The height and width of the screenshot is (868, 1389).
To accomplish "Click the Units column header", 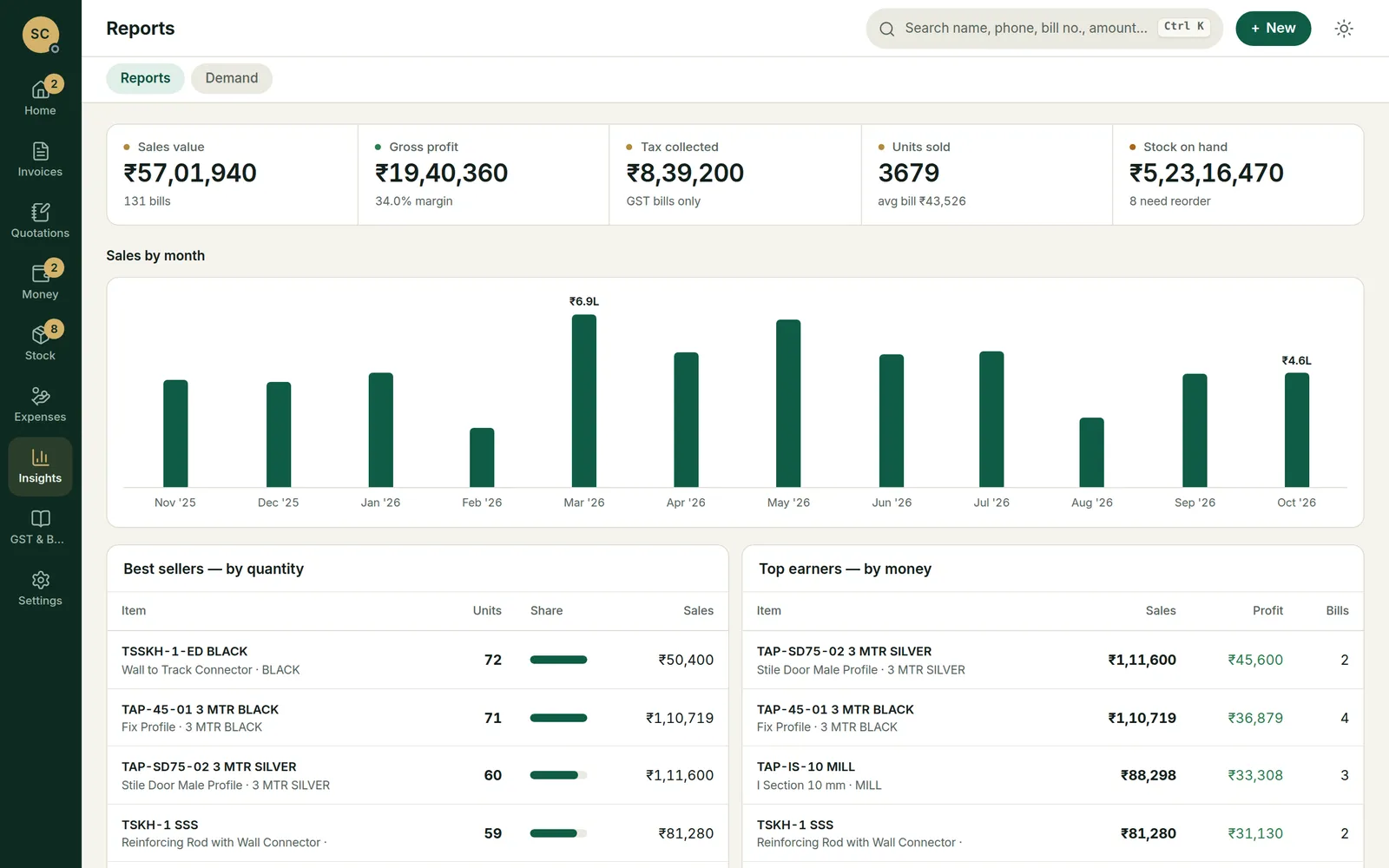I will [x=487, y=611].
